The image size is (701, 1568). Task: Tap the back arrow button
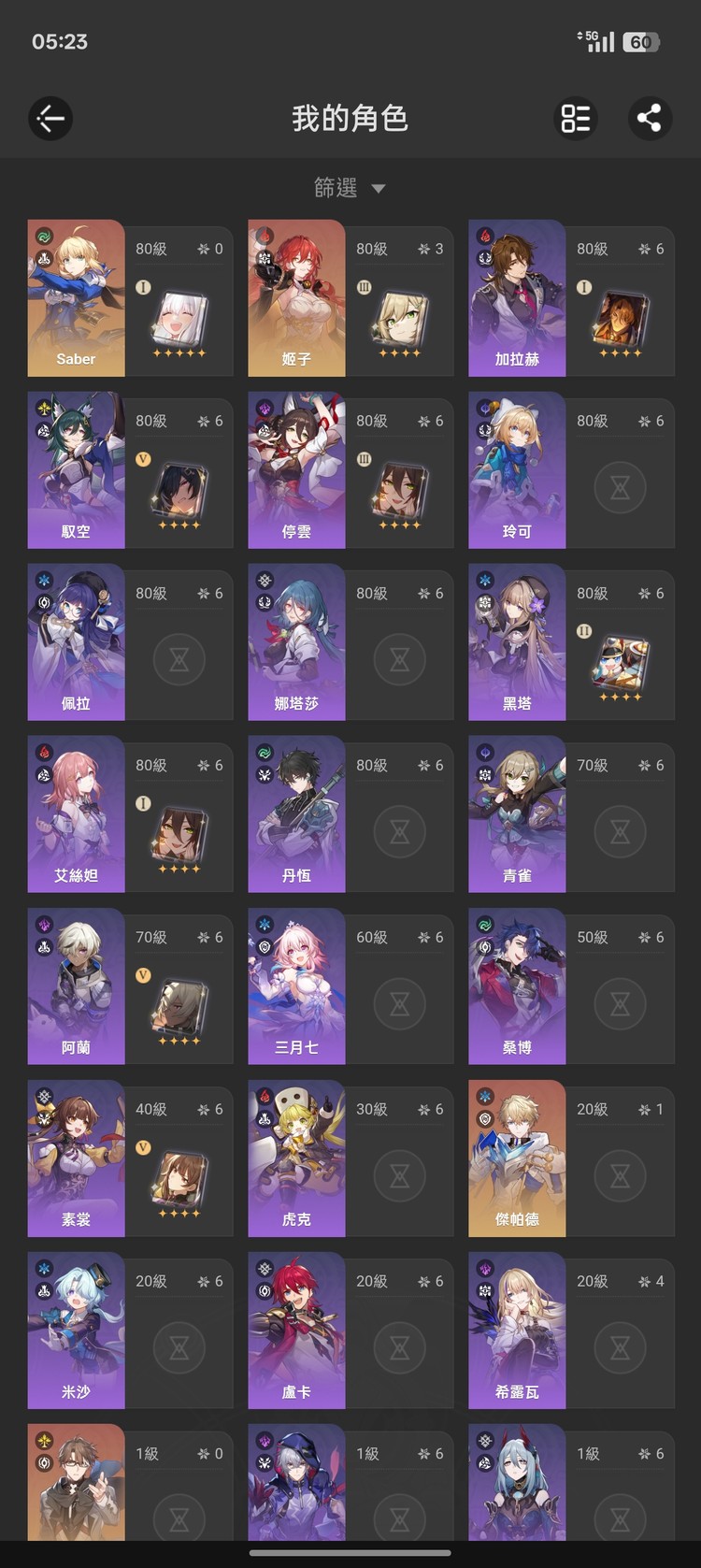(50, 118)
